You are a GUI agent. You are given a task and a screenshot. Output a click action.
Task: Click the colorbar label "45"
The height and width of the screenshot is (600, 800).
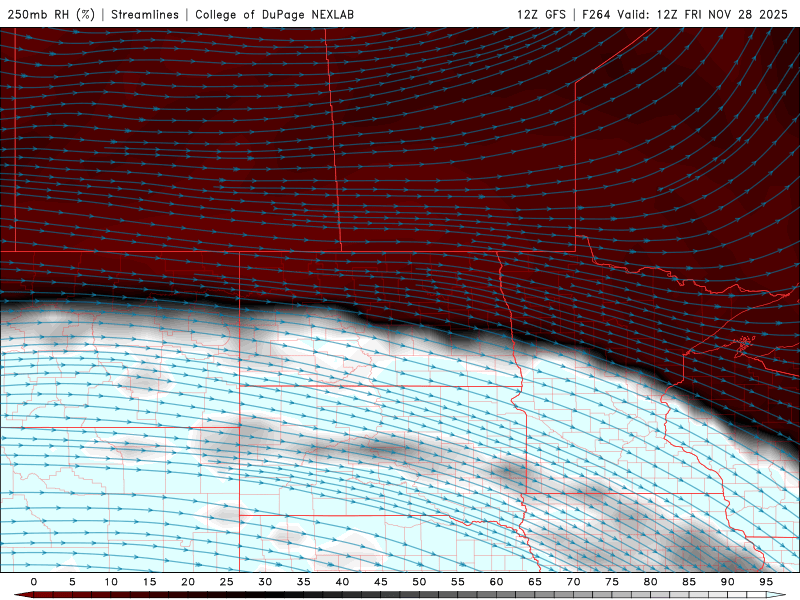click(x=380, y=582)
